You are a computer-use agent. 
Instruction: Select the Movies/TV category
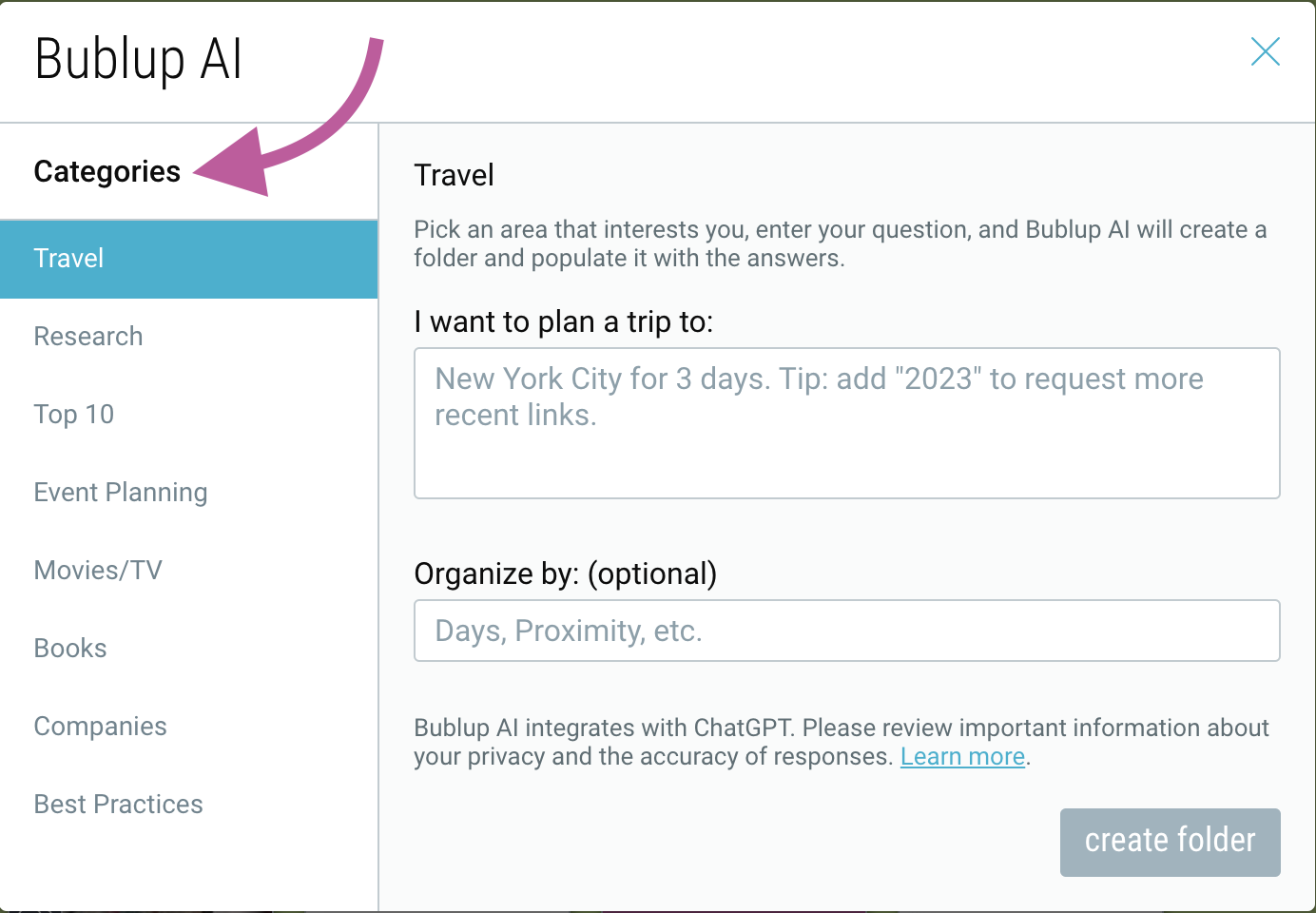[x=98, y=570]
